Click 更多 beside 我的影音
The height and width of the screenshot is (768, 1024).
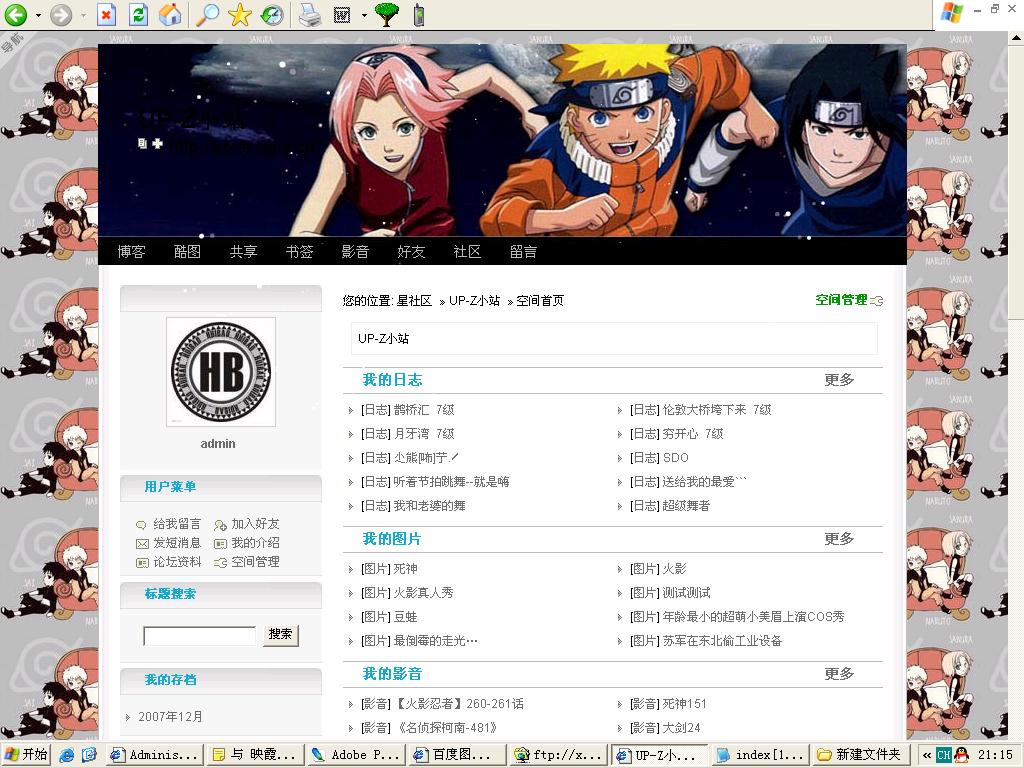(839, 674)
